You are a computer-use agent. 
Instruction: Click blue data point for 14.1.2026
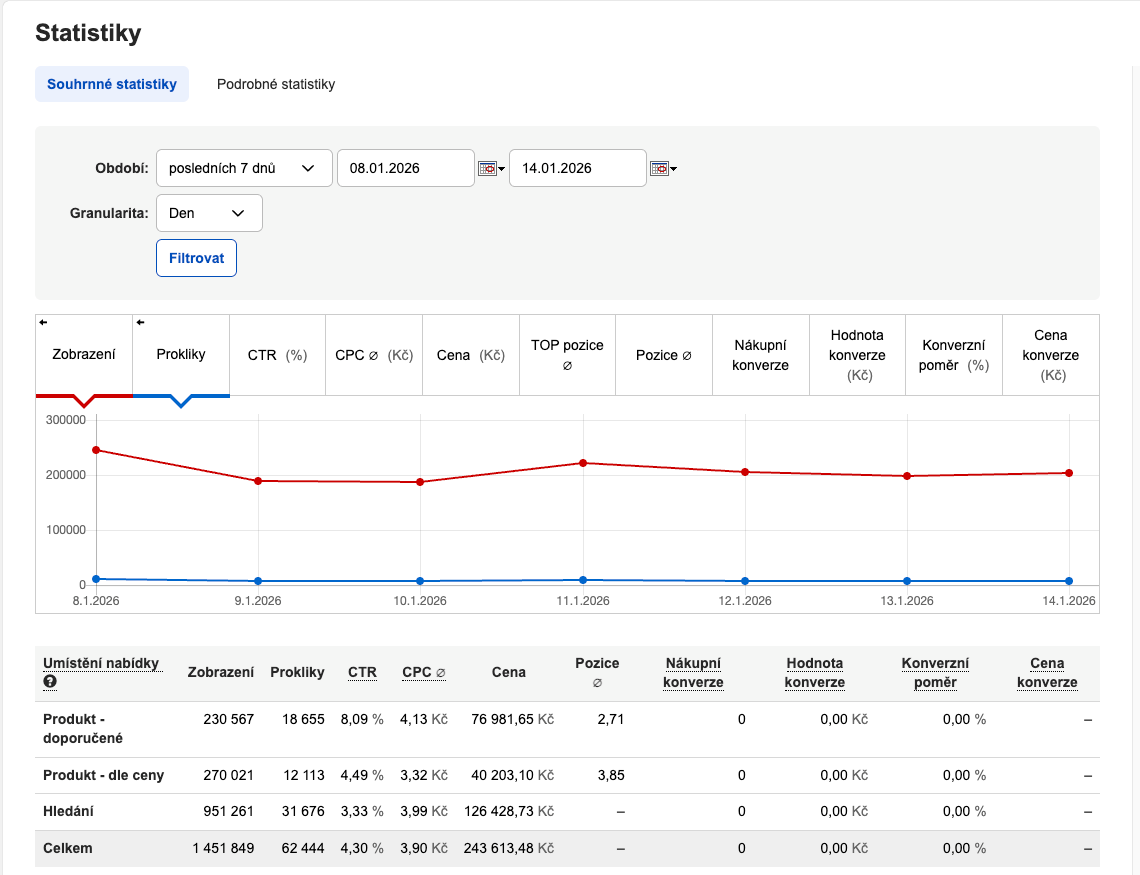click(x=1069, y=581)
